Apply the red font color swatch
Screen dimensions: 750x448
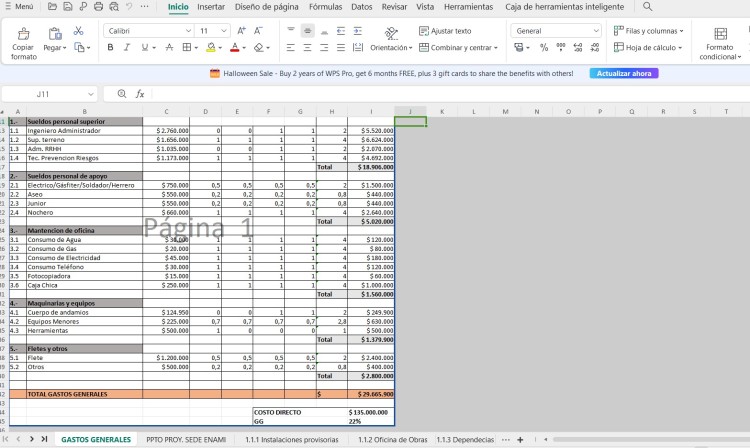point(234,47)
